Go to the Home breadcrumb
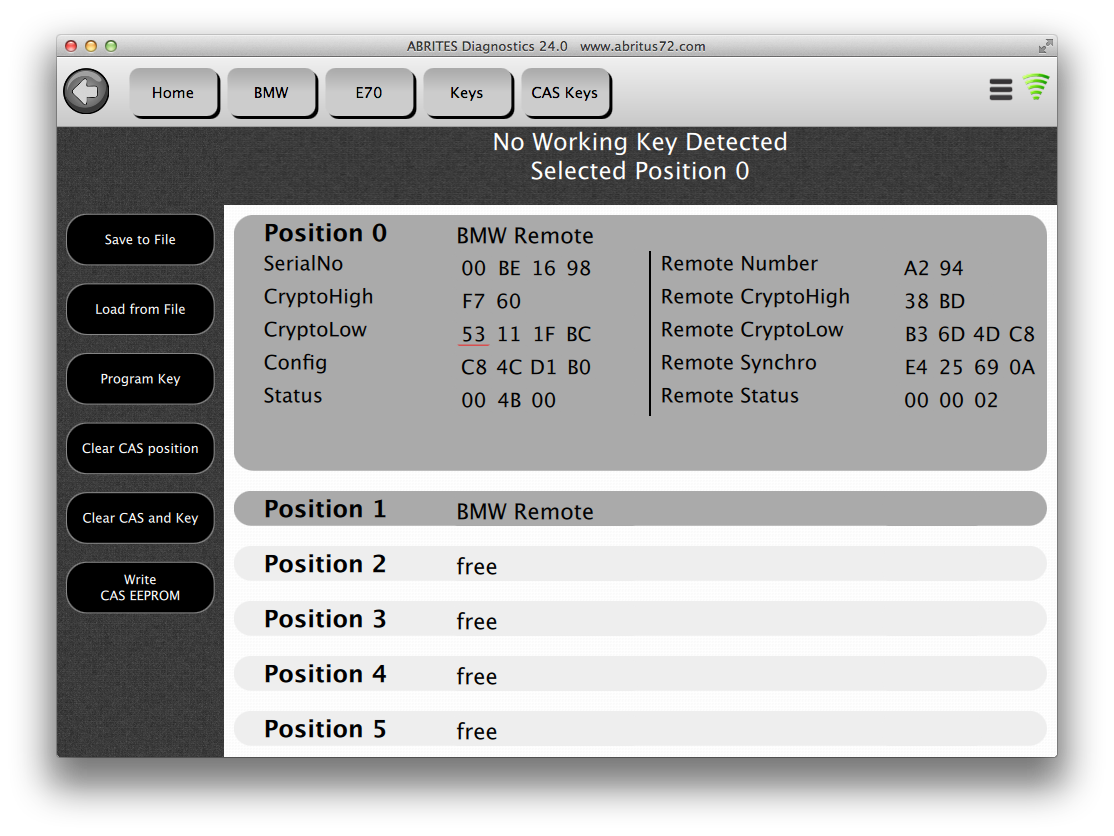 (173, 93)
